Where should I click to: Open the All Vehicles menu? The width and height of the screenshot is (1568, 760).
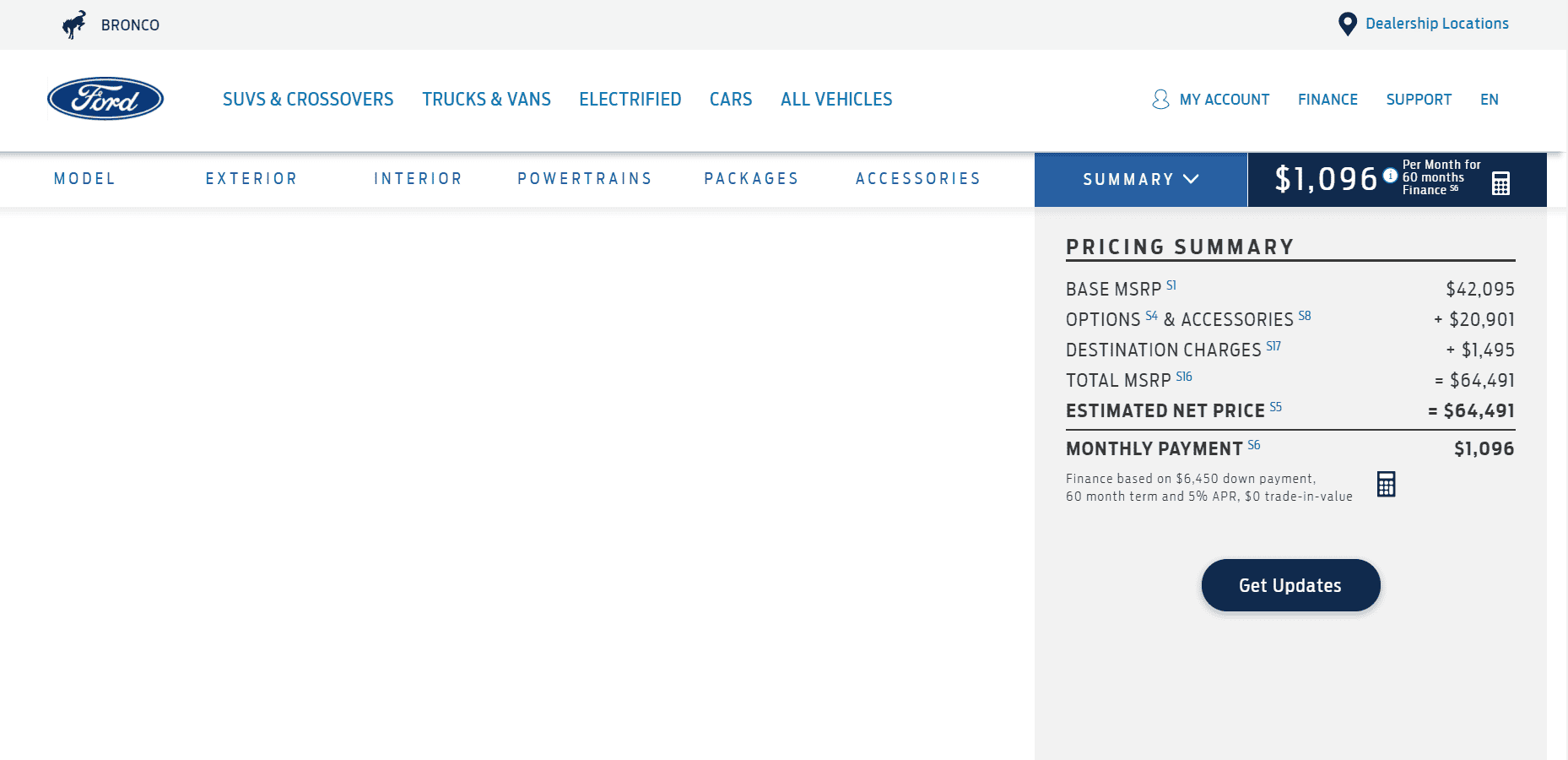[836, 100]
